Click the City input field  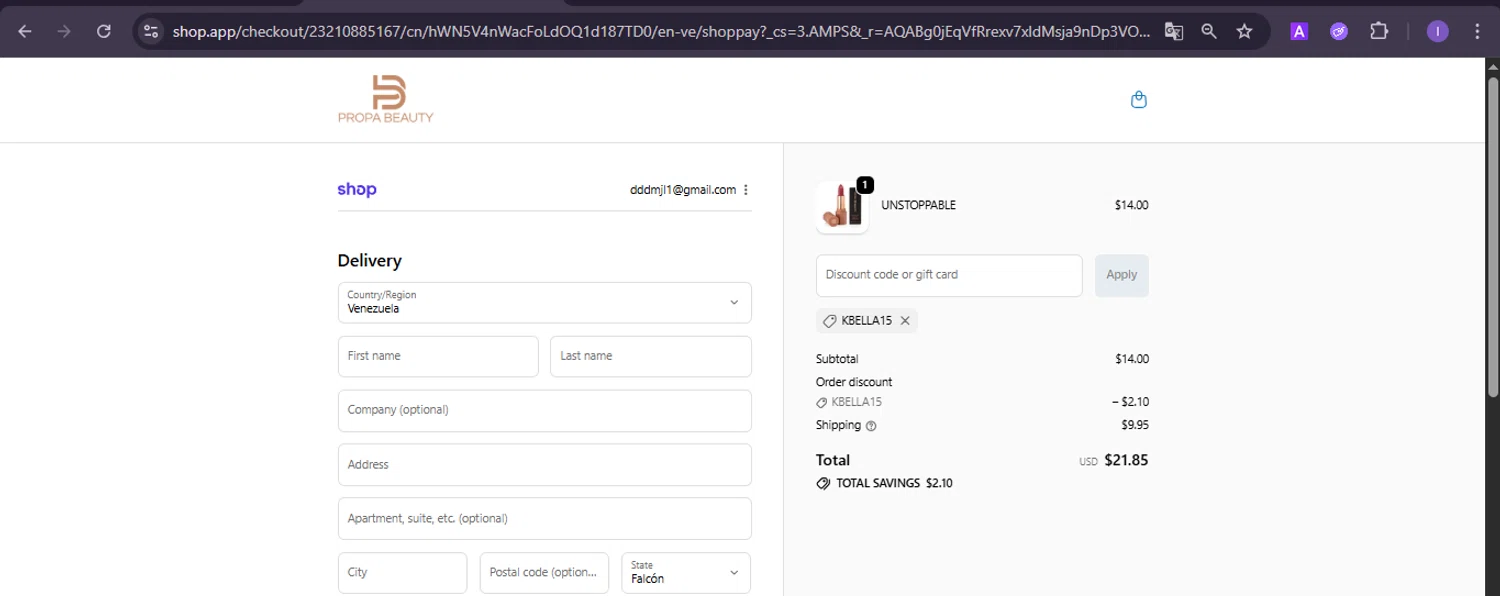pos(402,572)
